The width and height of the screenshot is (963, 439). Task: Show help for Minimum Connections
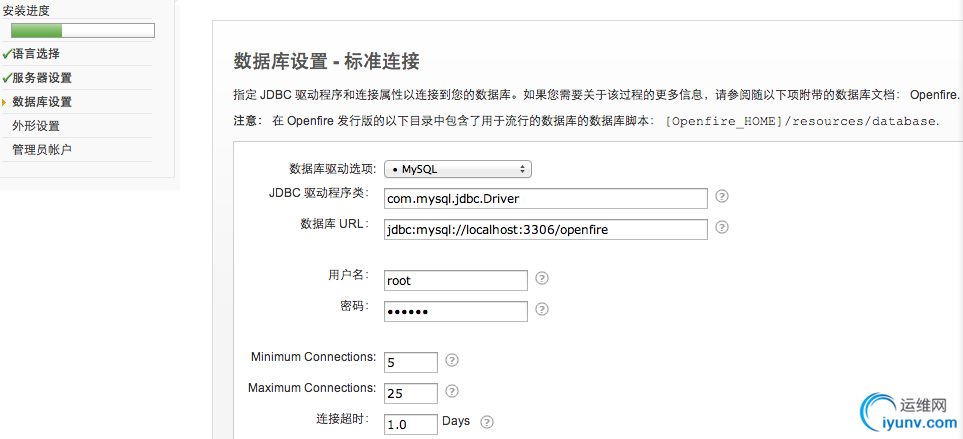click(x=452, y=360)
